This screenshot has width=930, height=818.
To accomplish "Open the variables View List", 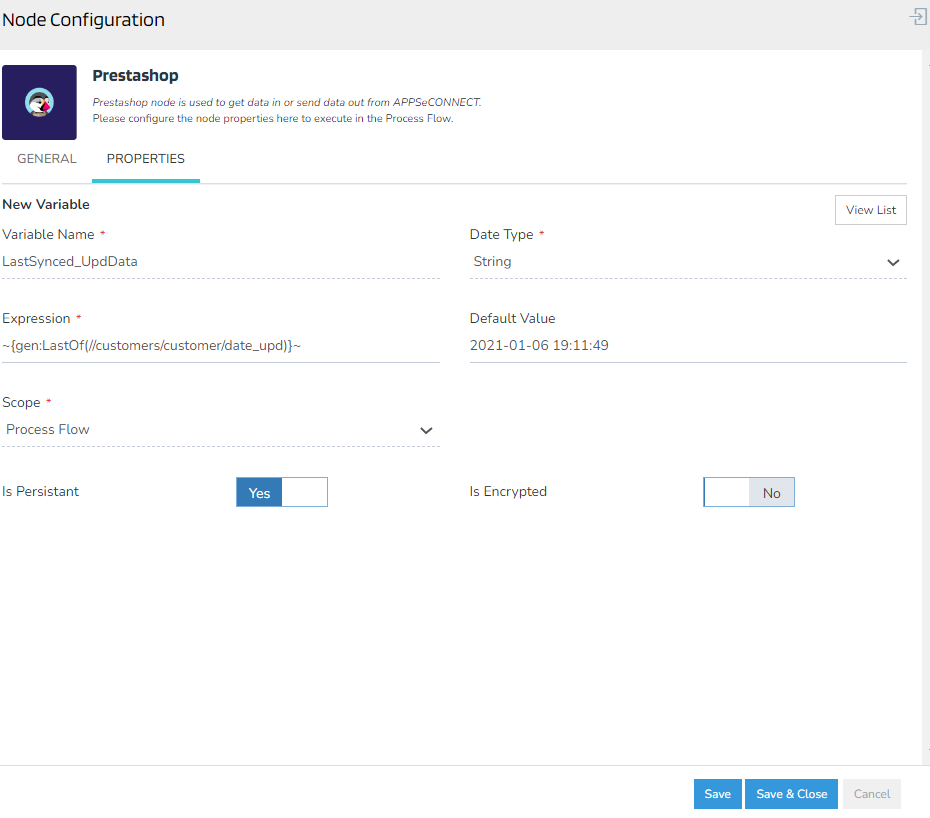I will coord(870,209).
